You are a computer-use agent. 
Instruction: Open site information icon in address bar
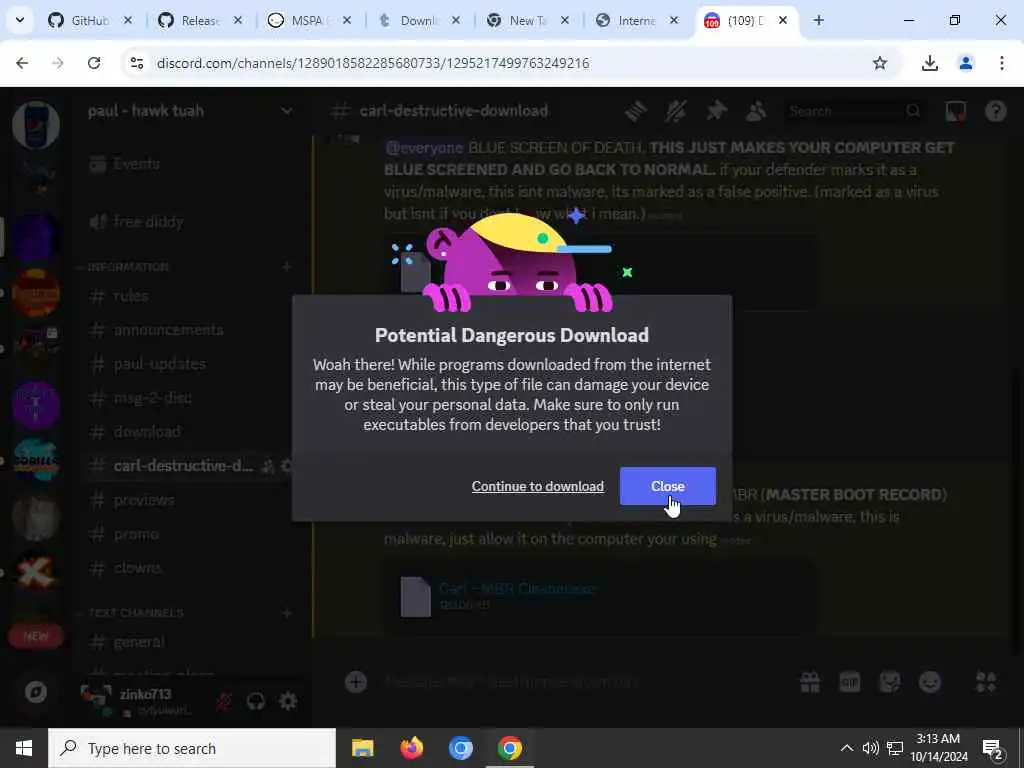click(136, 63)
